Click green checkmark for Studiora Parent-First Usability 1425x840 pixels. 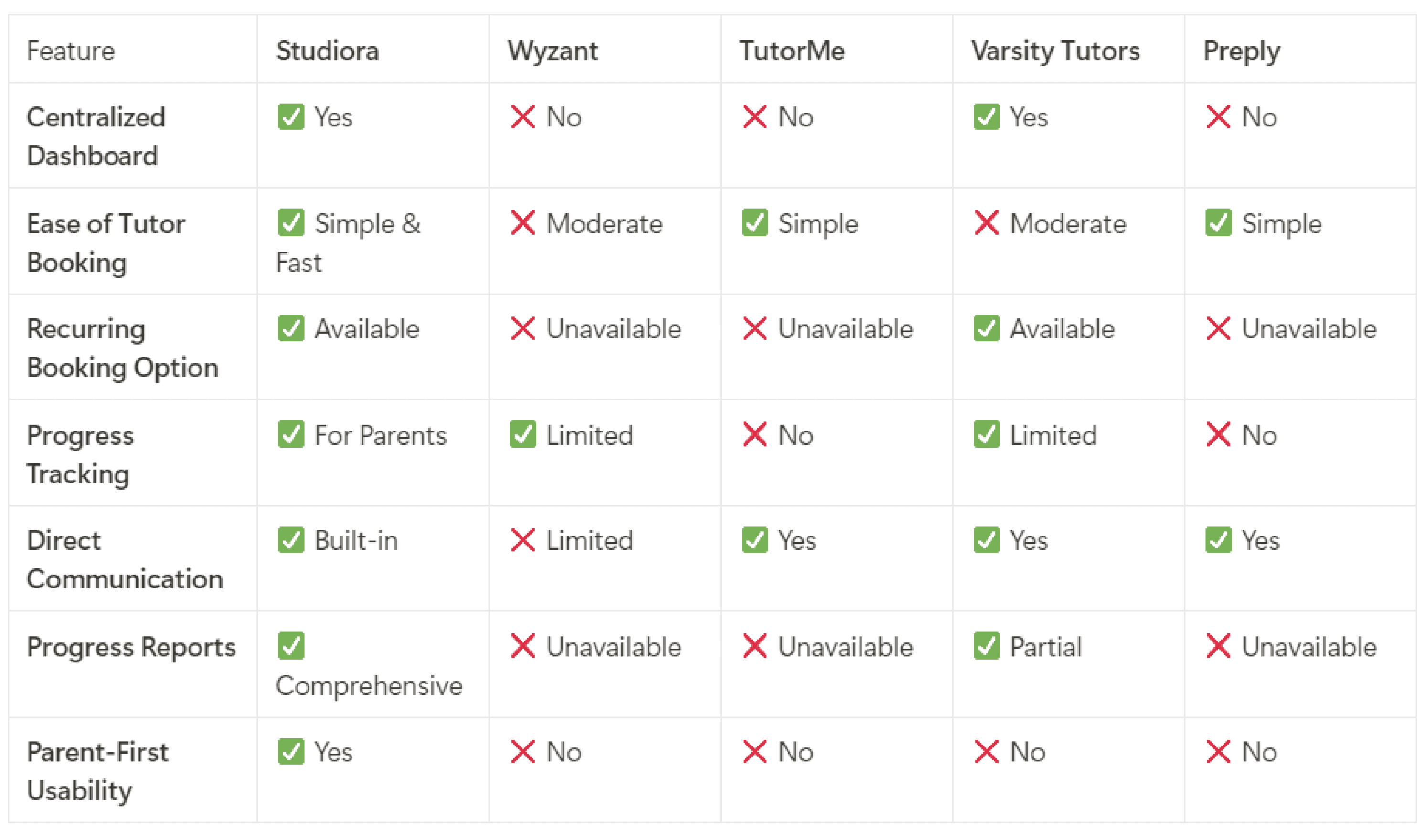pos(291,752)
